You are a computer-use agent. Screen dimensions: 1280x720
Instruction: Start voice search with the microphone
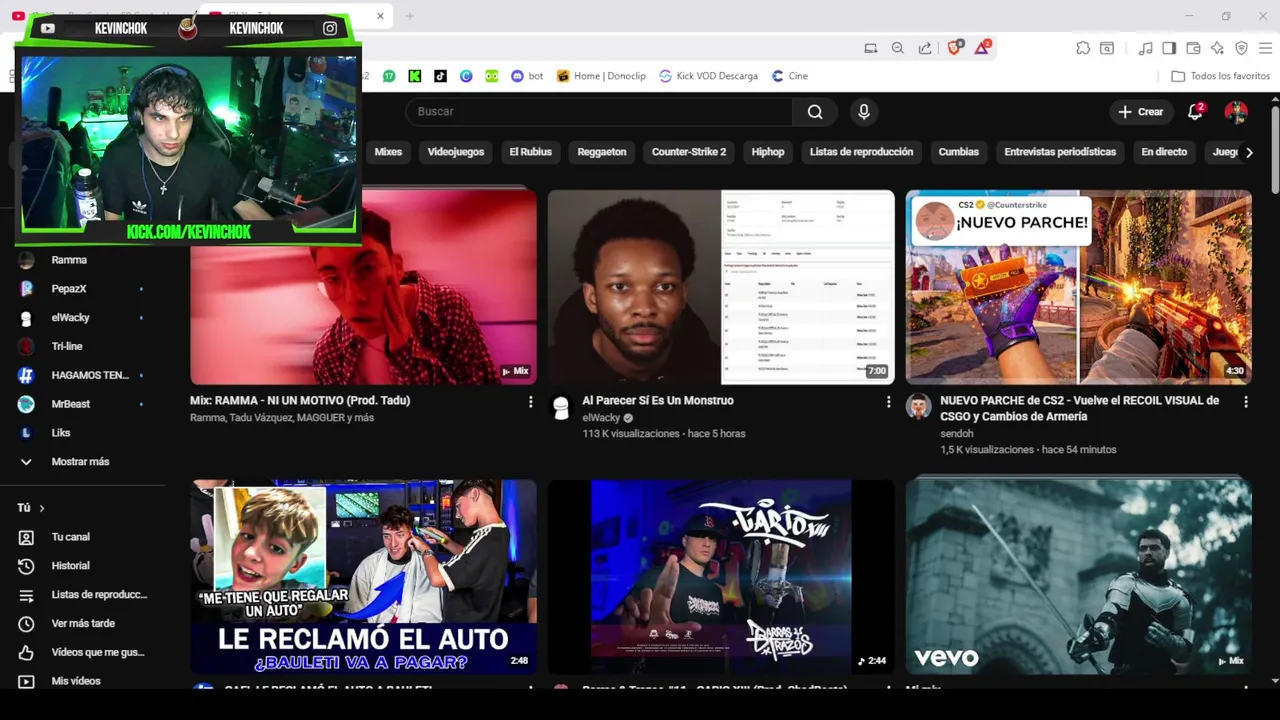pyautogui.click(x=864, y=112)
